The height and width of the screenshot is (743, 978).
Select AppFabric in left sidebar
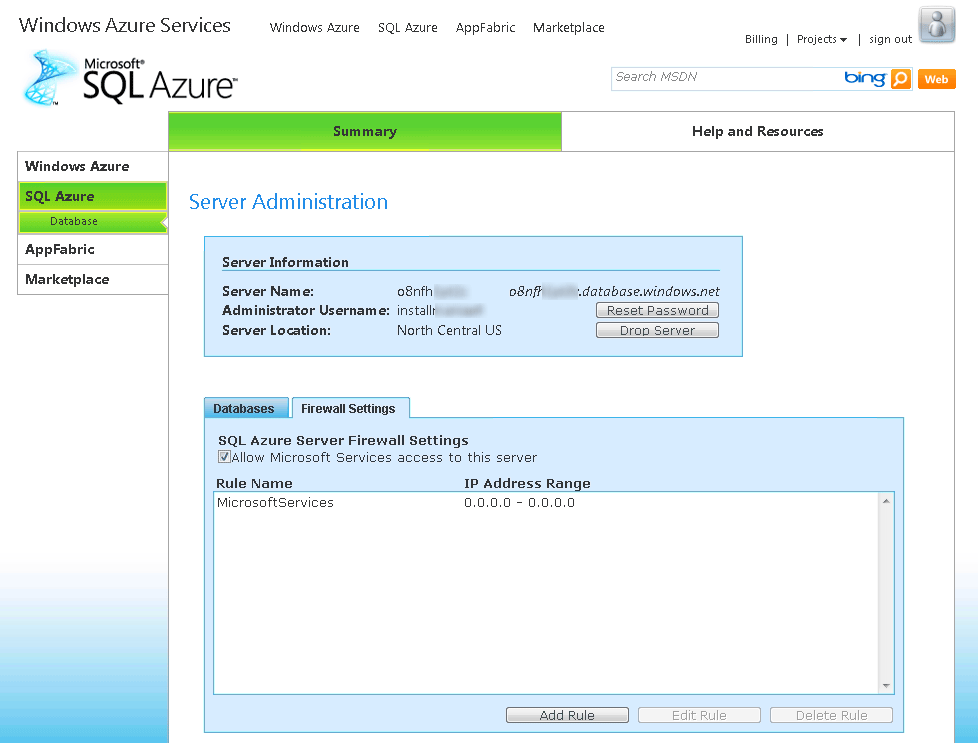click(x=93, y=250)
